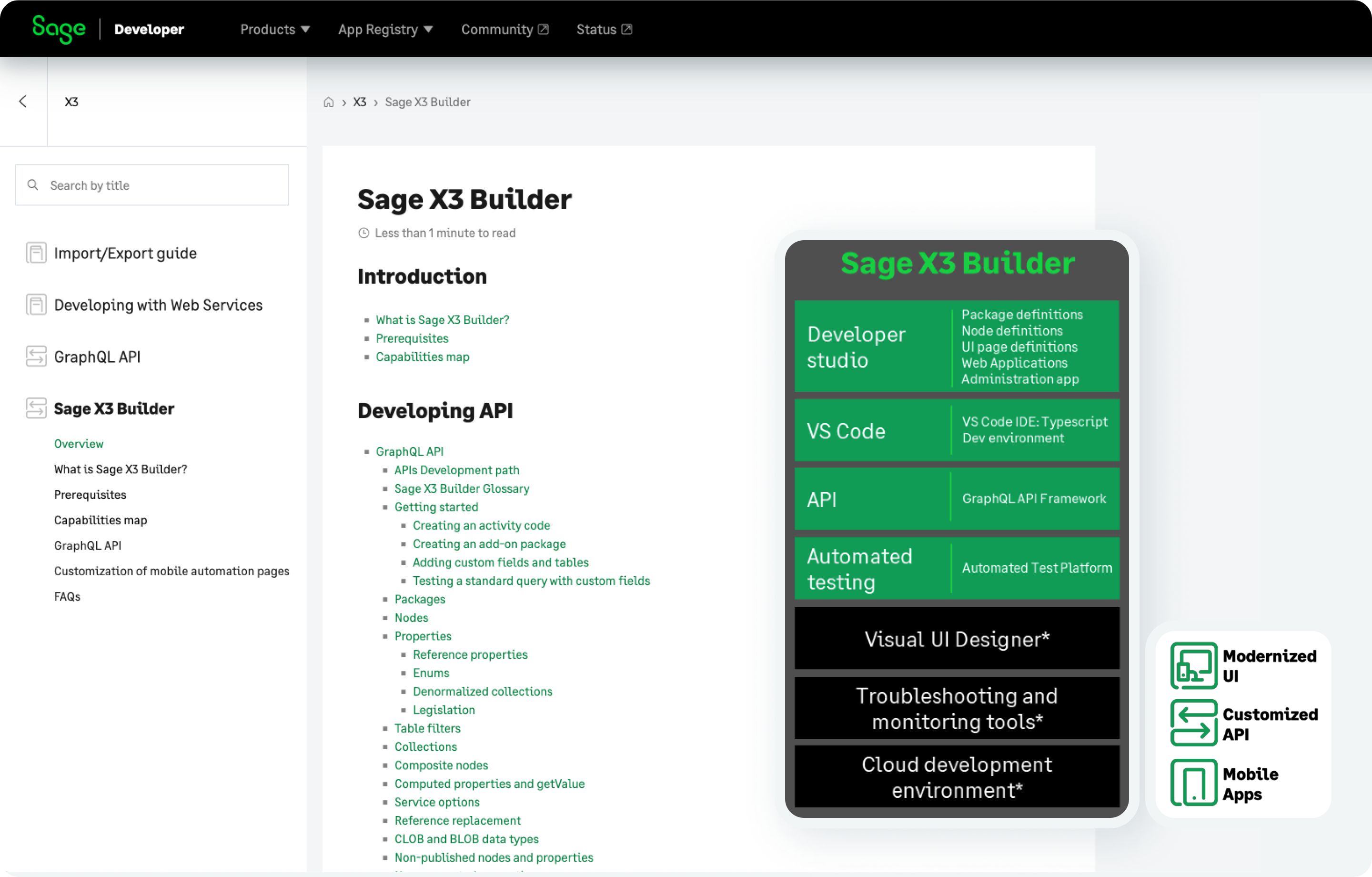Screen dimensions: 1372x877
Task: Open Import/Export guide in sidebar
Action: coord(125,253)
